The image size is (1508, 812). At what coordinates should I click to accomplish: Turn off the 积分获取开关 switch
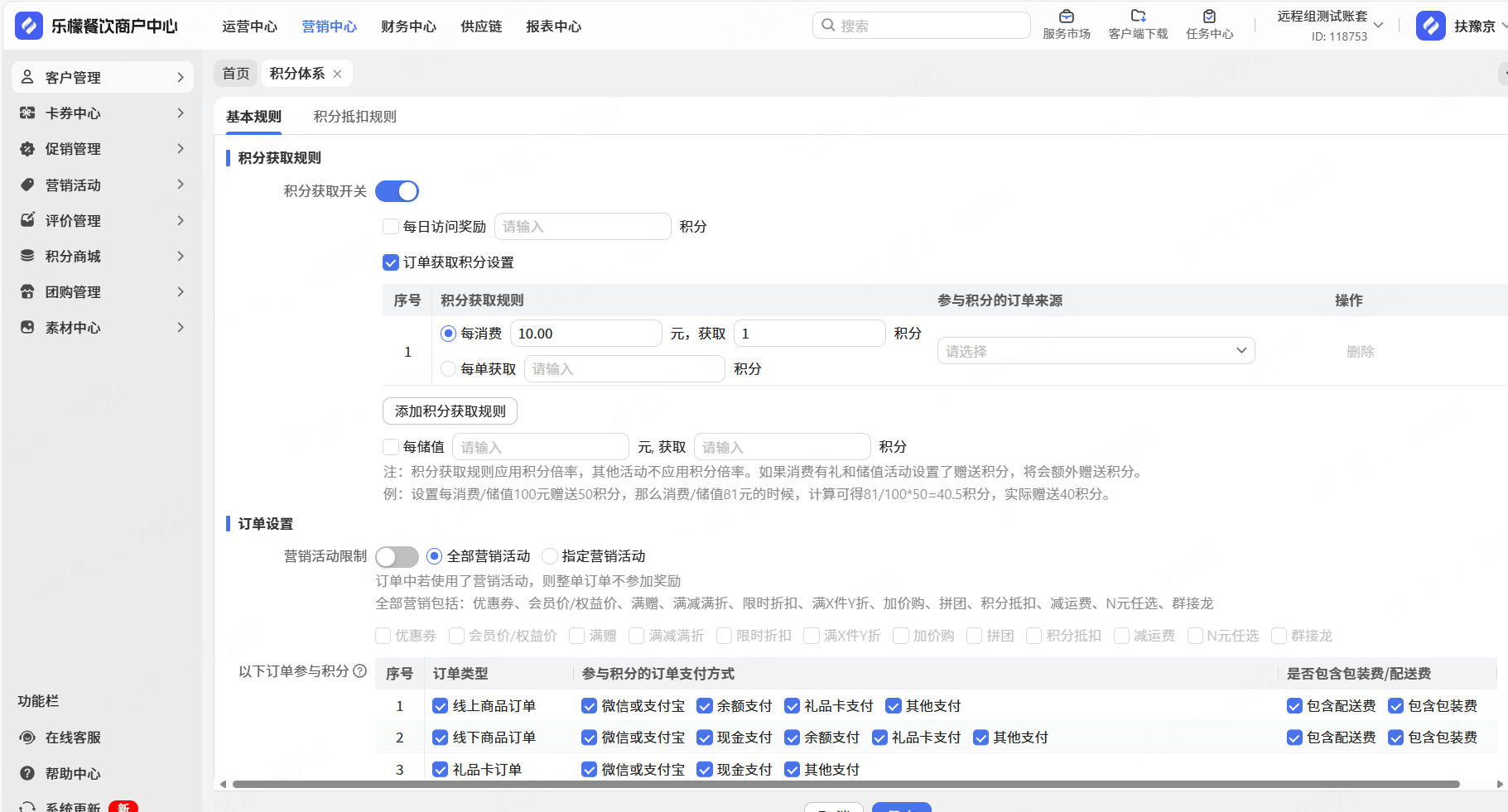coord(397,191)
